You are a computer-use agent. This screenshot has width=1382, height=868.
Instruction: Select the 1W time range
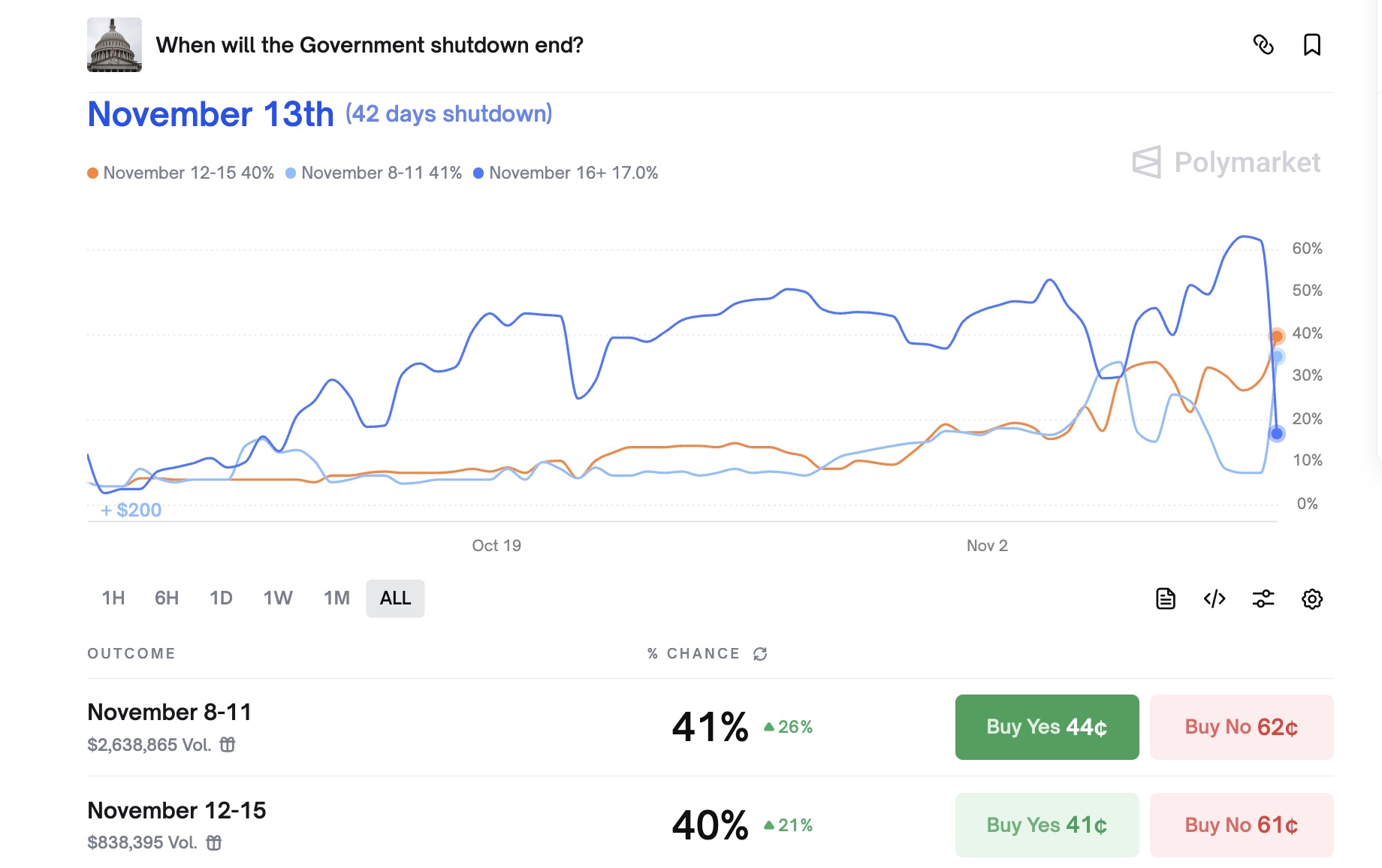click(x=278, y=598)
